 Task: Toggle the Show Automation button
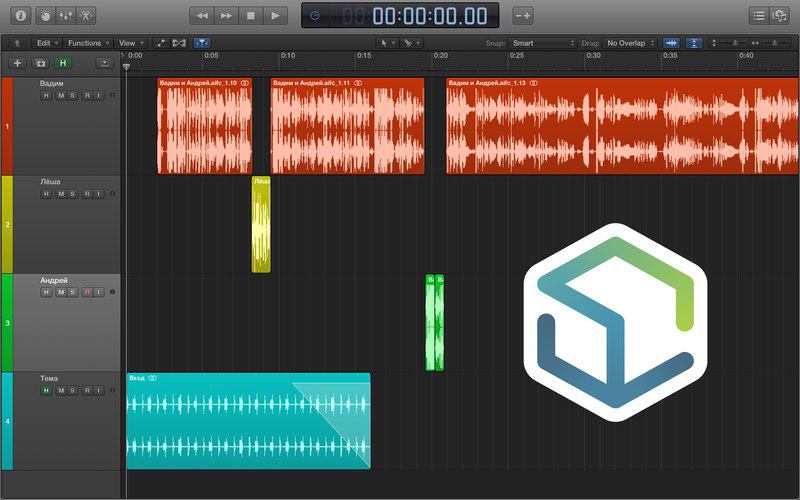coord(161,43)
